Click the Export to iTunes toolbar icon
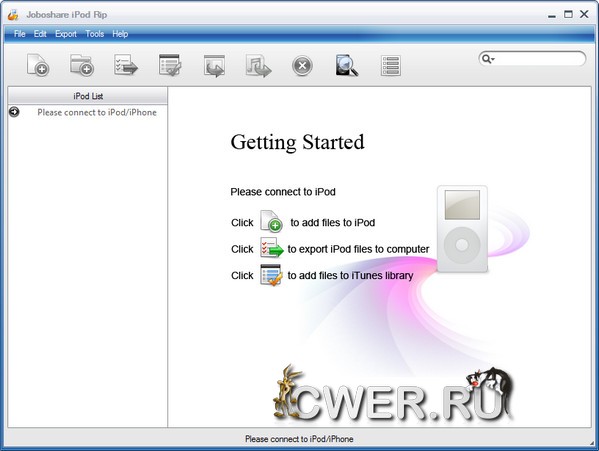 pos(170,65)
